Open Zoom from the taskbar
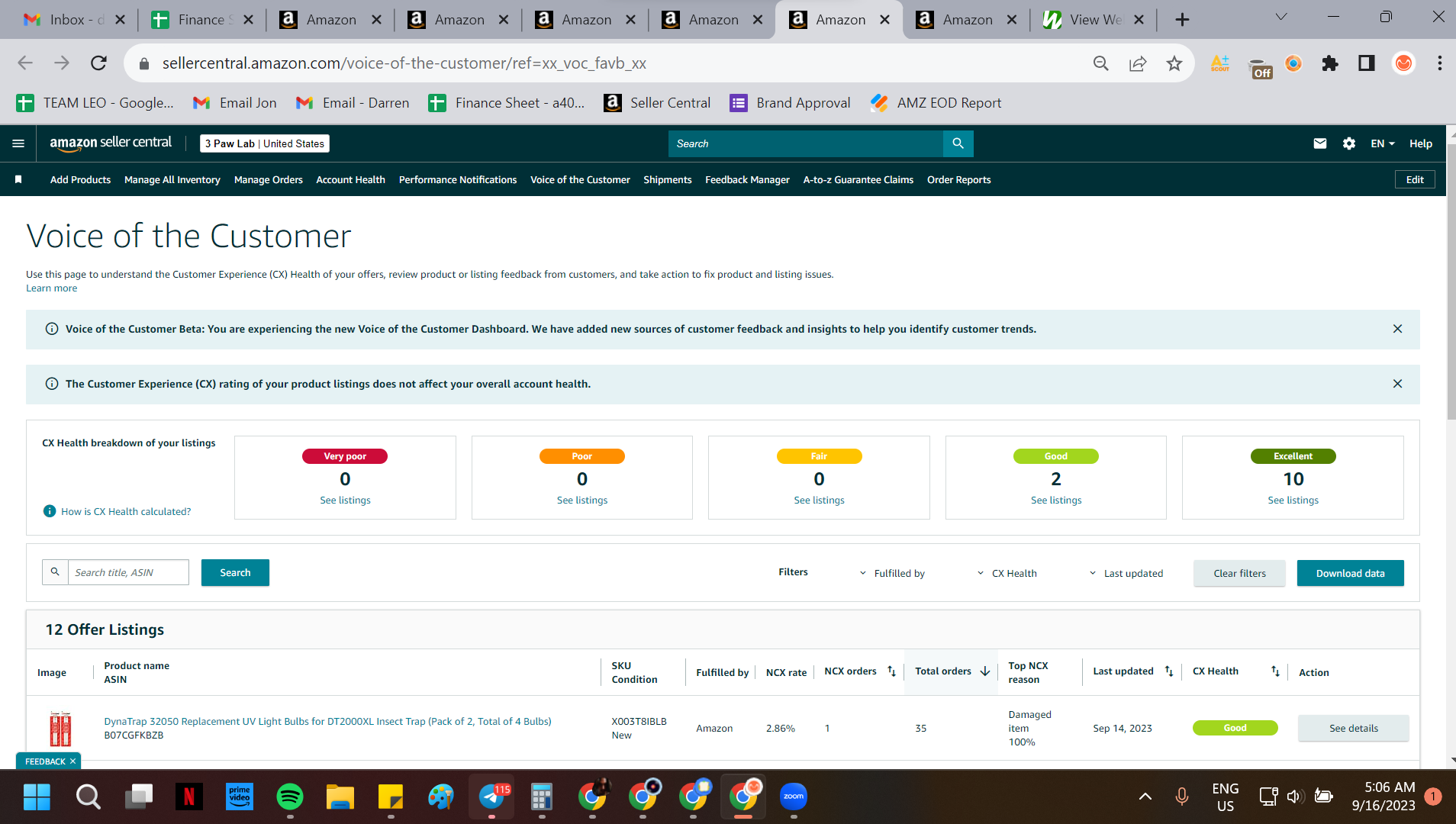Viewport: 1456px width, 824px height. pos(794,797)
